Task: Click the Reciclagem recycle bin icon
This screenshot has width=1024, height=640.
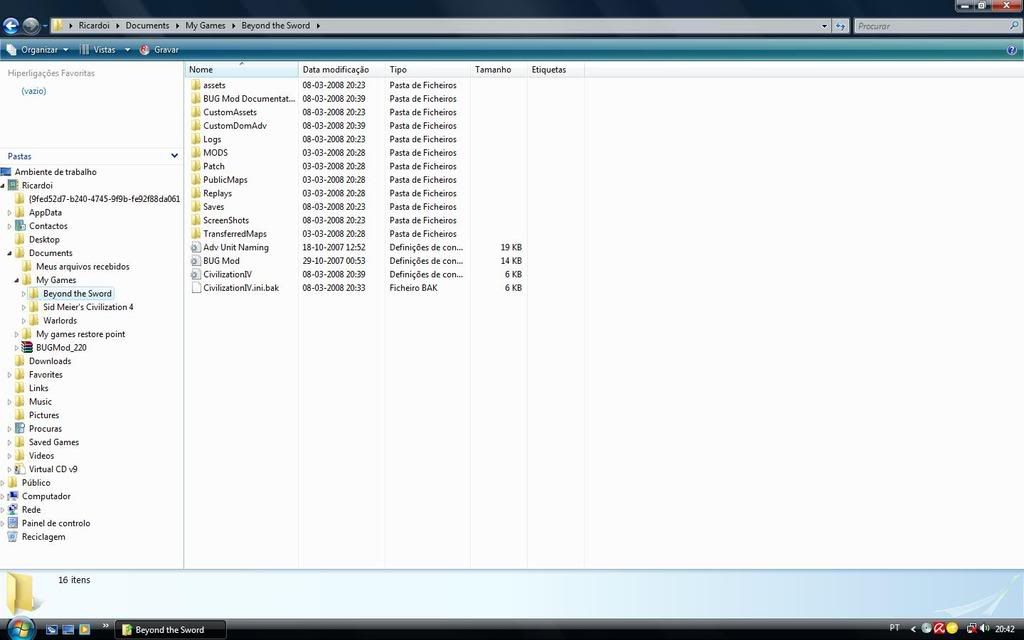Action: [x=12, y=537]
